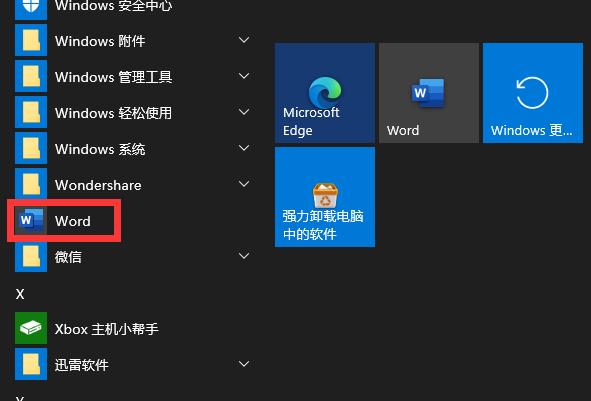Expand Windows 附件 with its chevron
Screen dimensions: 591x401
click(x=244, y=40)
